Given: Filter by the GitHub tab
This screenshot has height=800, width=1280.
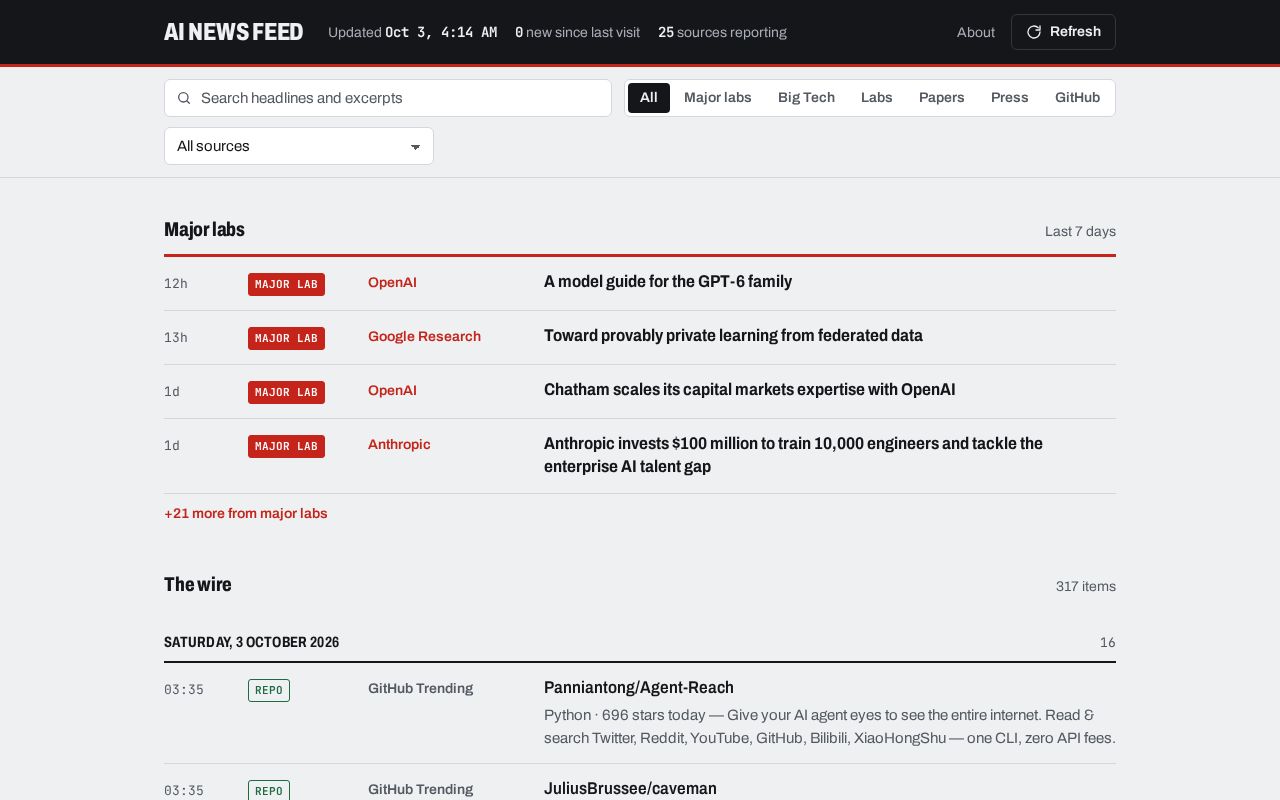Looking at the screenshot, I should pos(1078,98).
